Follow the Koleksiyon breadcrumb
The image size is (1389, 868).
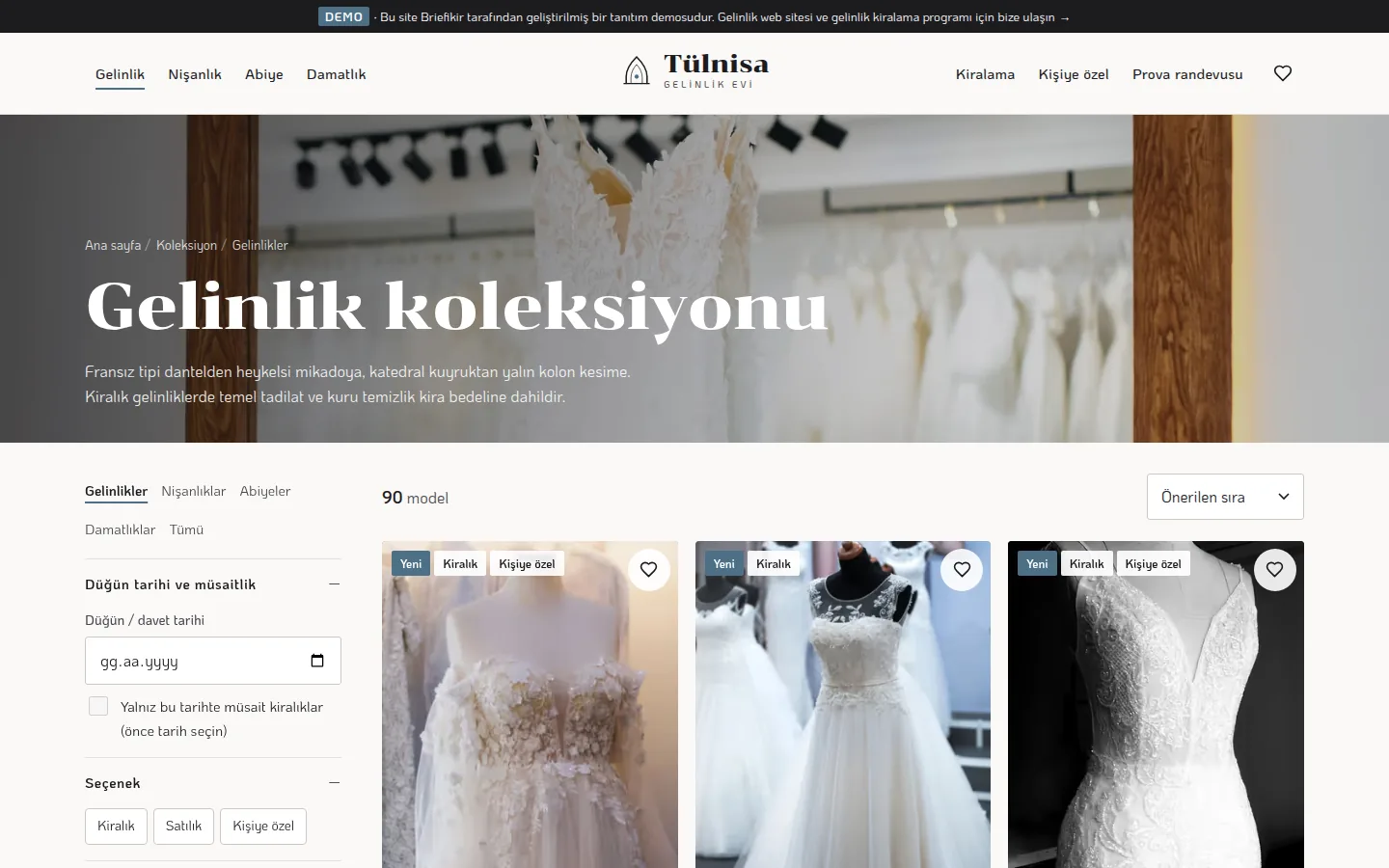click(x=186, y=245)
